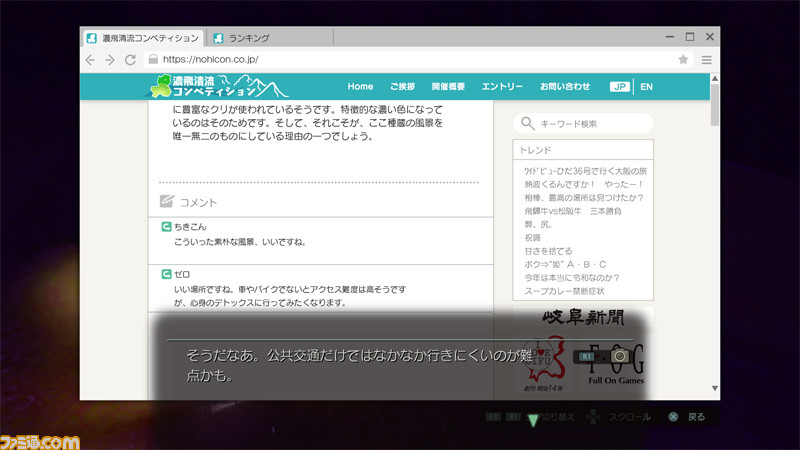Close the browser window

[x=710, y=37]
